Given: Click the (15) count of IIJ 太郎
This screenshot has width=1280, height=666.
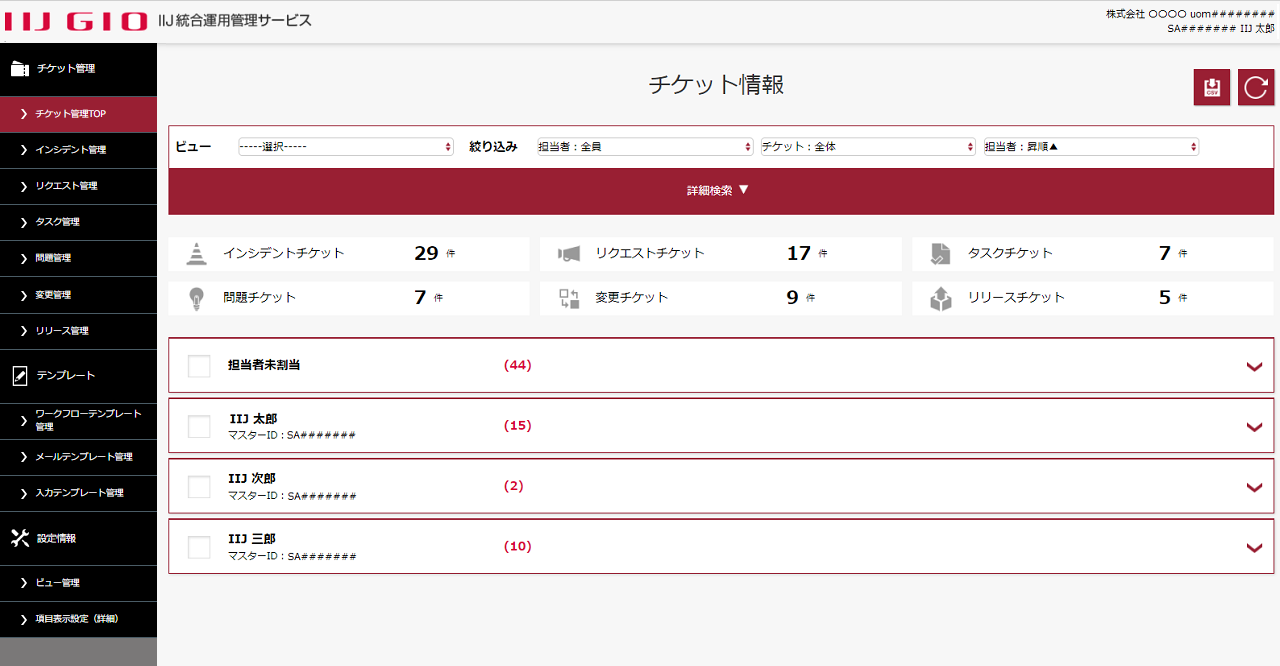Looking at the screenshot, I should click(518, 426).
